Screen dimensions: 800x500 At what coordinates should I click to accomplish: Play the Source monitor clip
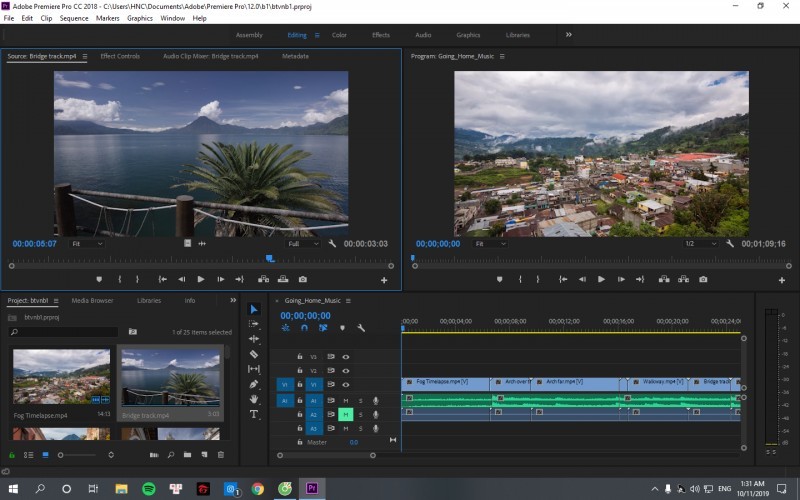(201, 280)
